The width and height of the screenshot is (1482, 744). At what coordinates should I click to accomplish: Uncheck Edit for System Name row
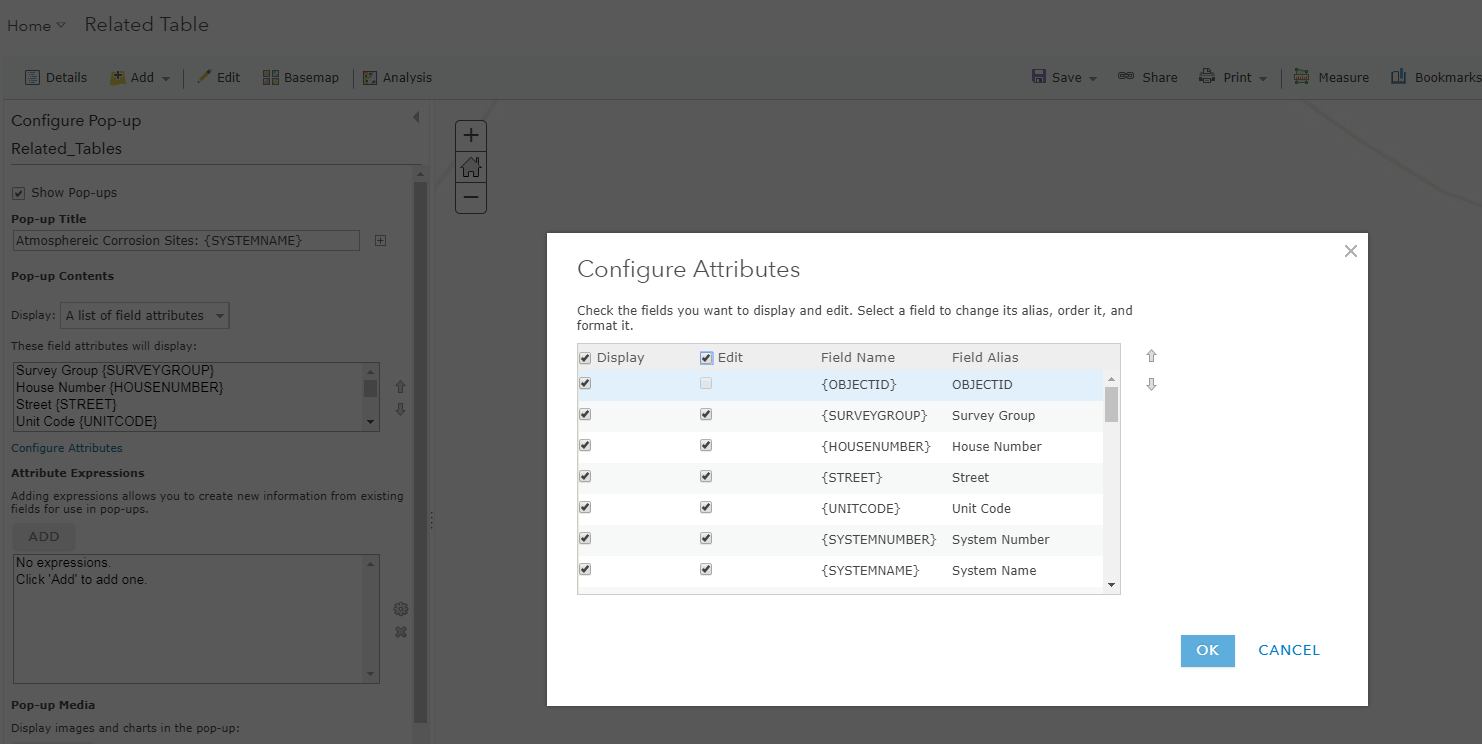pyautogui.click(x=706, y=569)
